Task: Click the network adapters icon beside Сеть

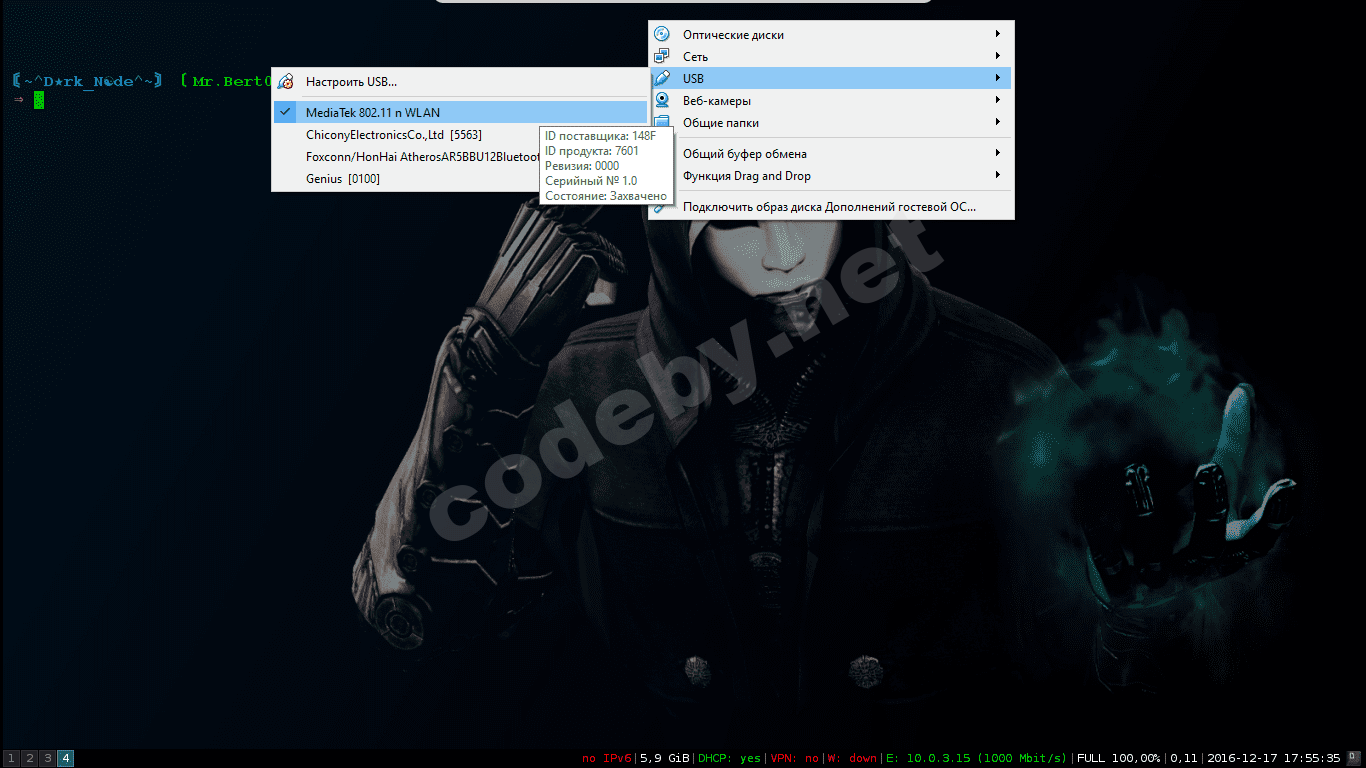Action: pyautogui.click(x=662, y=56)
